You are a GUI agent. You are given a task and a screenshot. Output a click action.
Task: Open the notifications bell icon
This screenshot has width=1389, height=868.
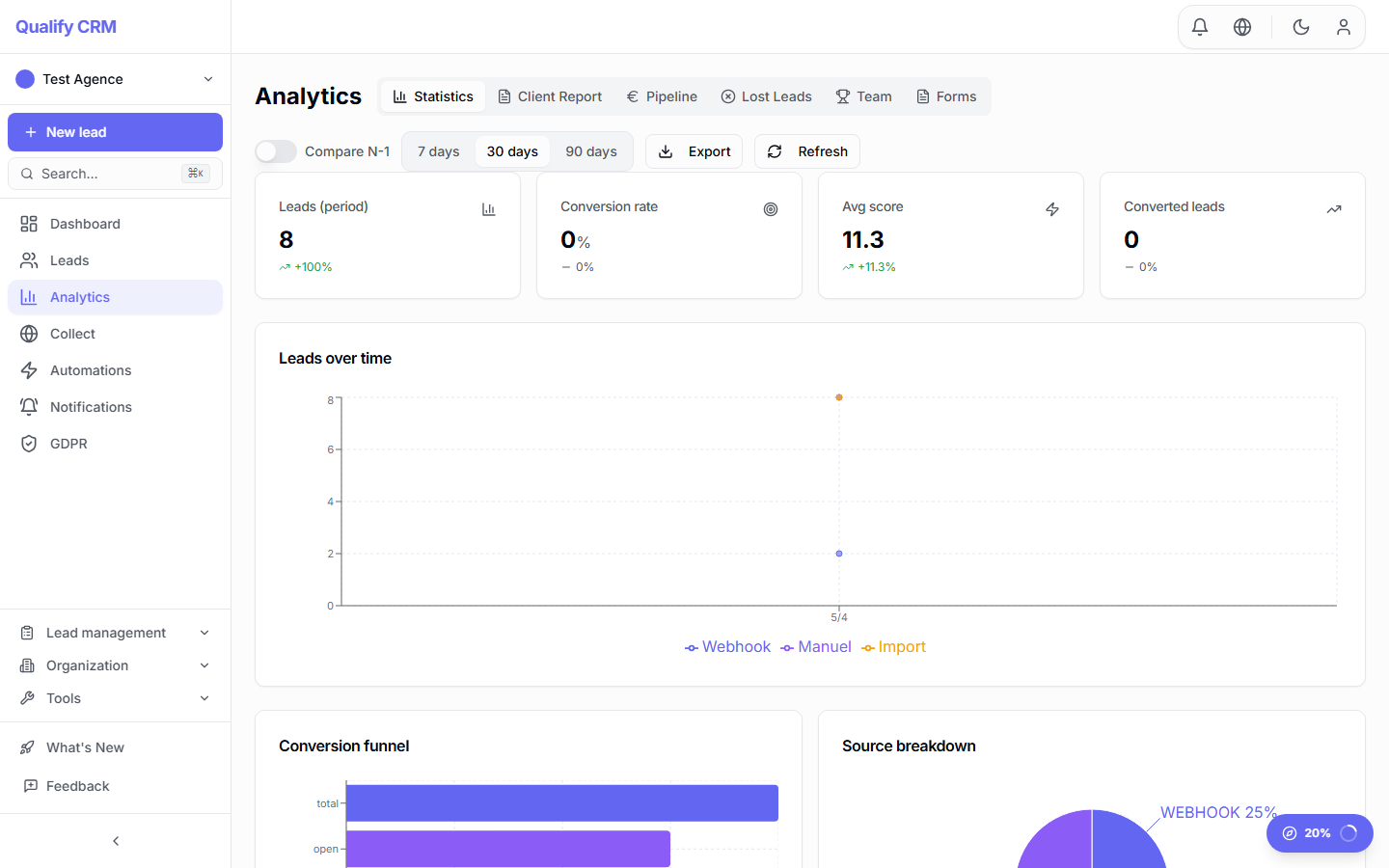[1199, 26]
